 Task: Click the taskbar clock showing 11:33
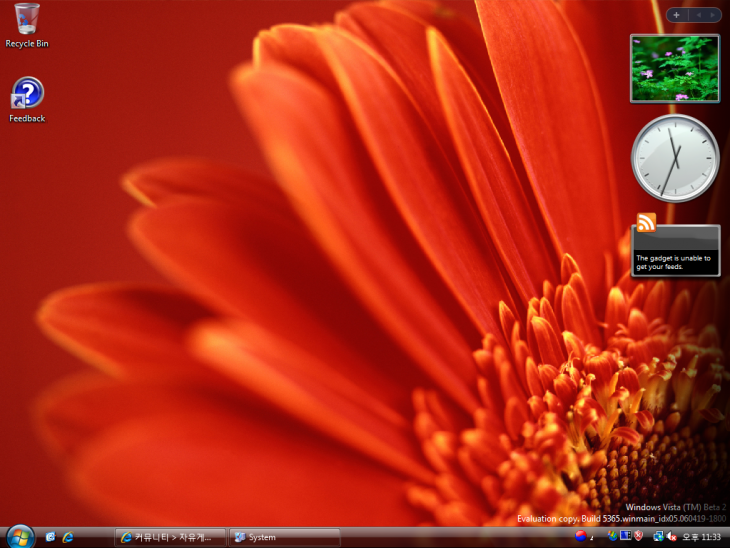pos(701,537)
